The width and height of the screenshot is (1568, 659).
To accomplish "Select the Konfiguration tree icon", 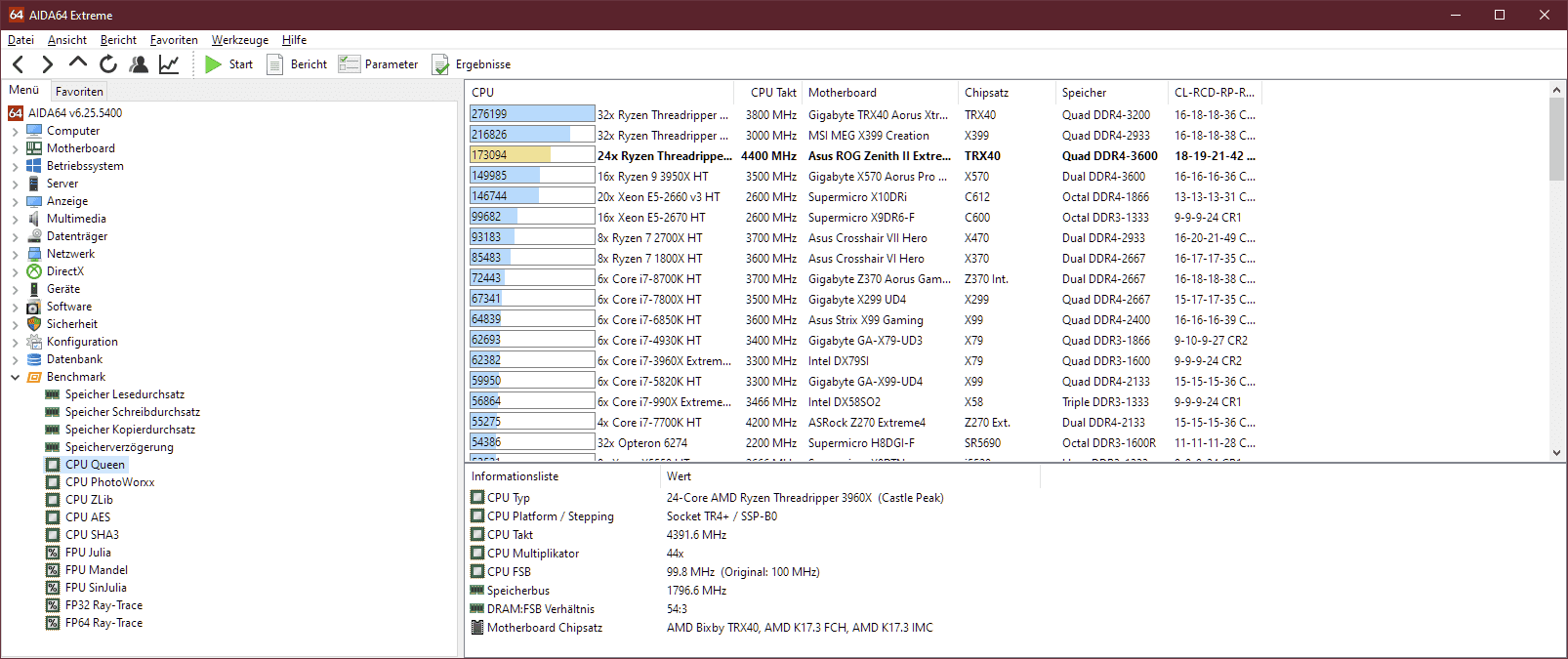I will [34, 342].
